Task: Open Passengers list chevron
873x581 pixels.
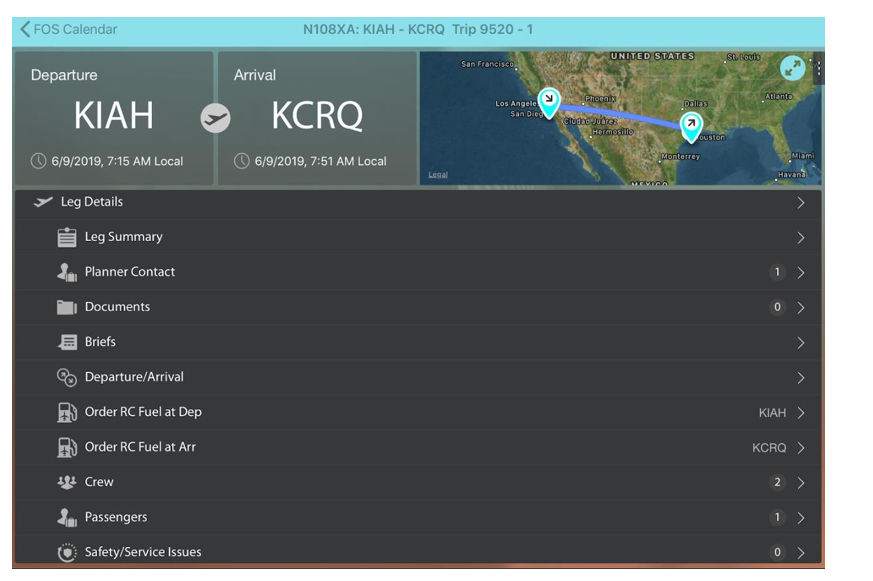Action: coord(800,518)
